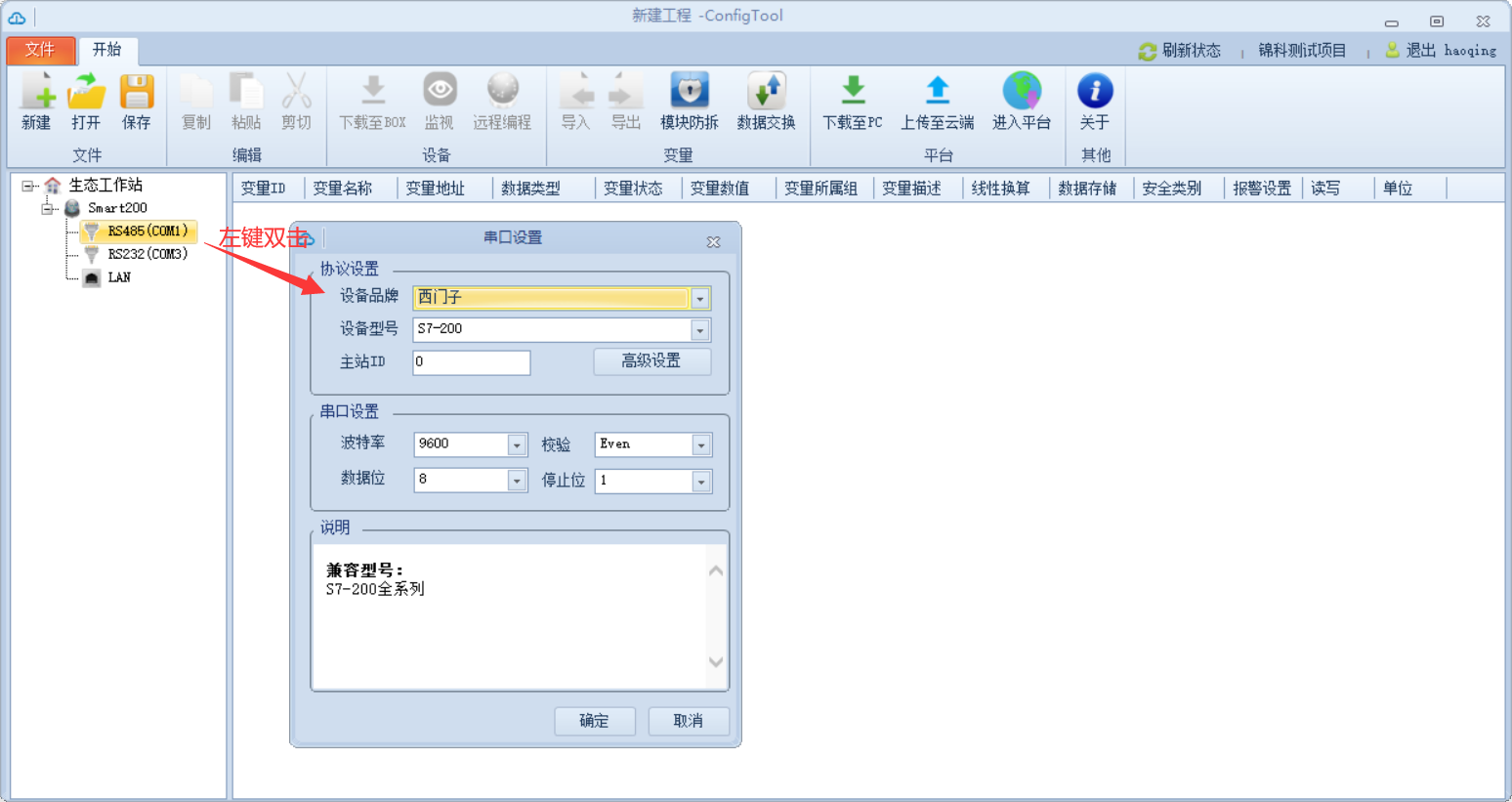The width and height of the screenshot is (1512, 802).
Task: Click the 刷新状态 refresh status icon
Action: tap(1148, 51)
